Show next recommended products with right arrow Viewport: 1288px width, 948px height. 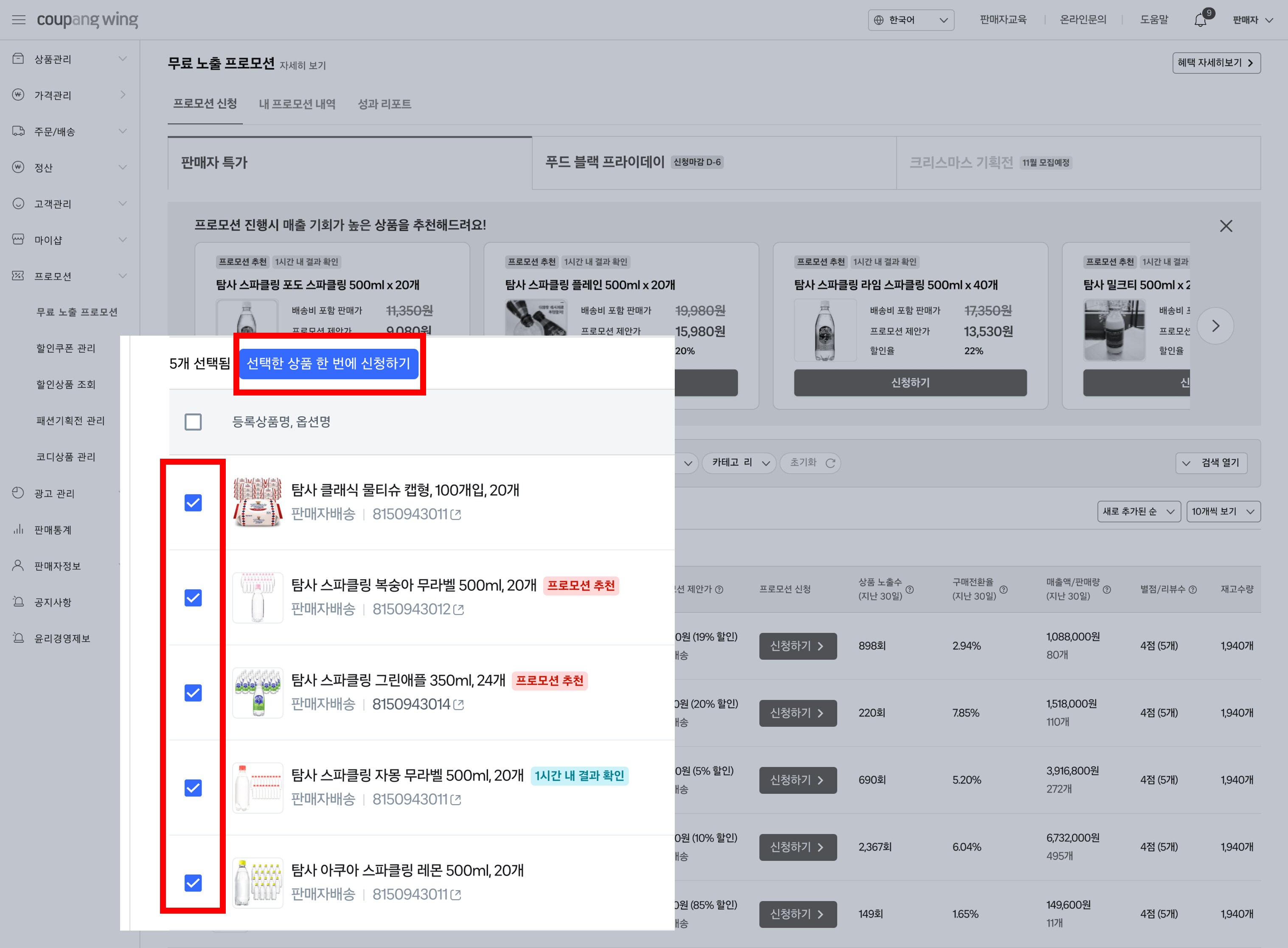[x=1215, y=326]
